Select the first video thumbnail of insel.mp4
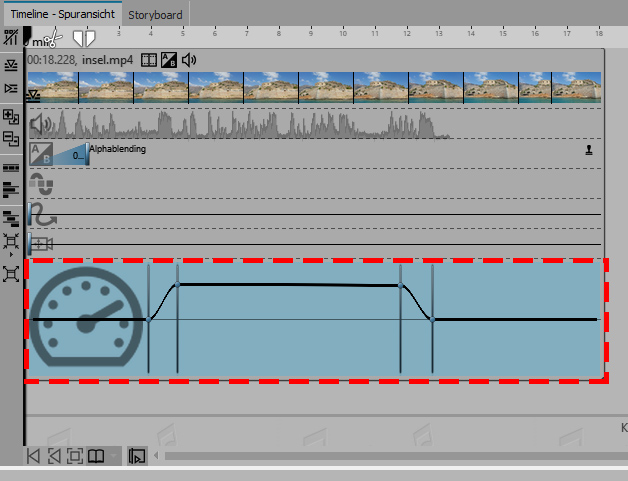Viewport: 628px width, 481px height. [53, 88]
